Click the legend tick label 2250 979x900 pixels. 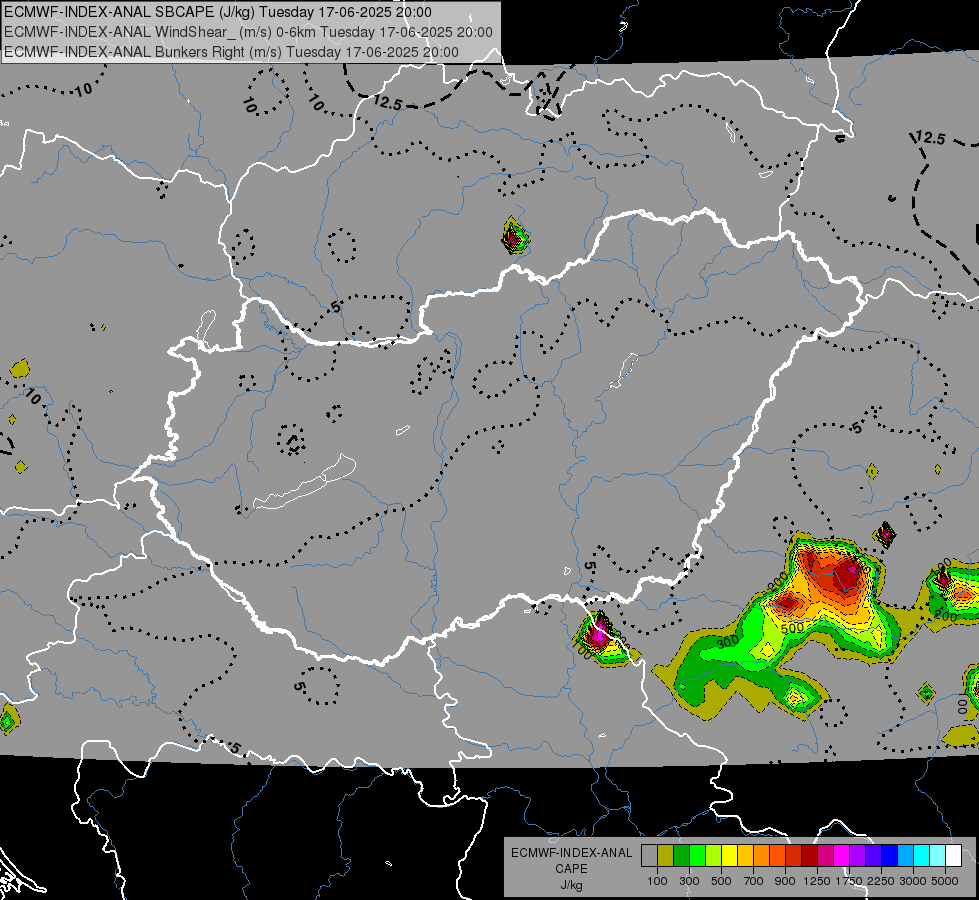click(x=881, y=881)
